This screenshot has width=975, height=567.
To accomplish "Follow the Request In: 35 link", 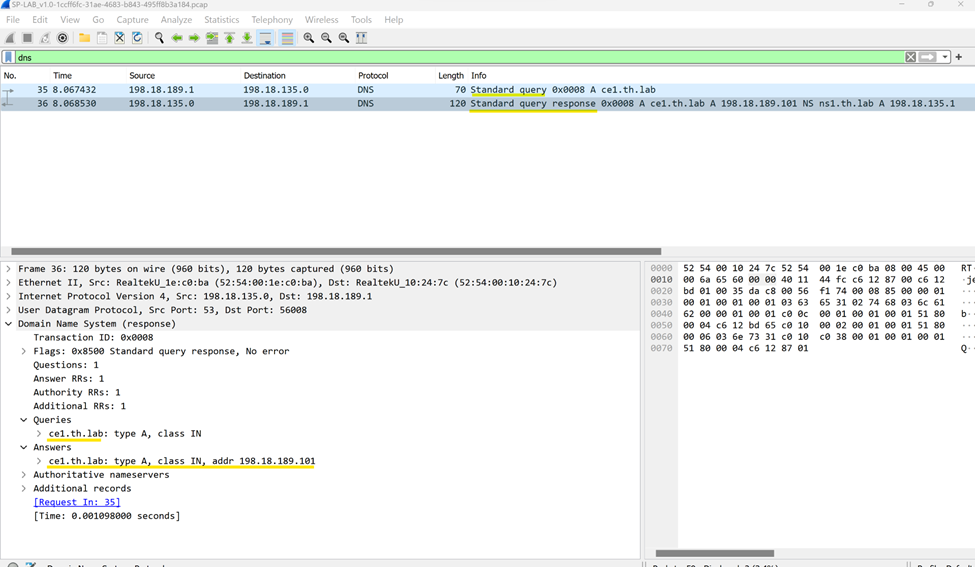I will pos(76,502).
